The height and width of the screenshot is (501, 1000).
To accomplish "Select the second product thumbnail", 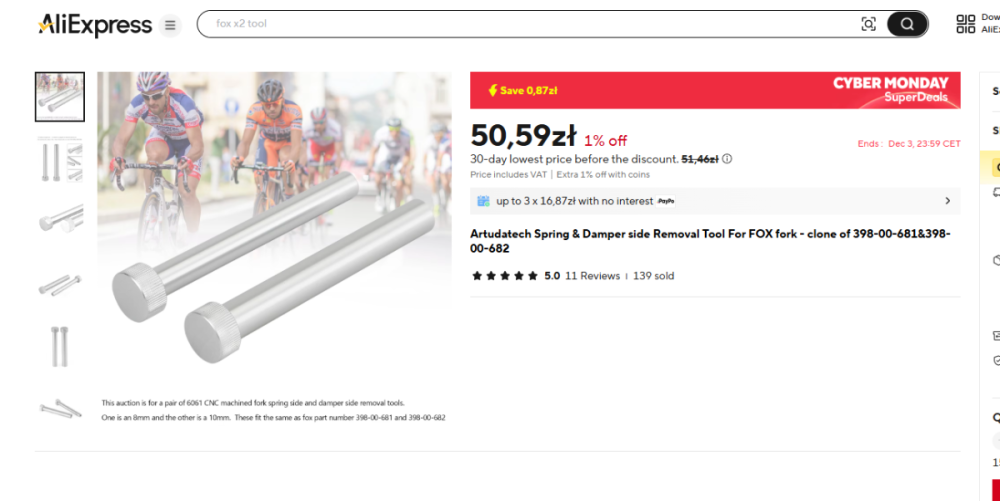I will coord(60,160).
